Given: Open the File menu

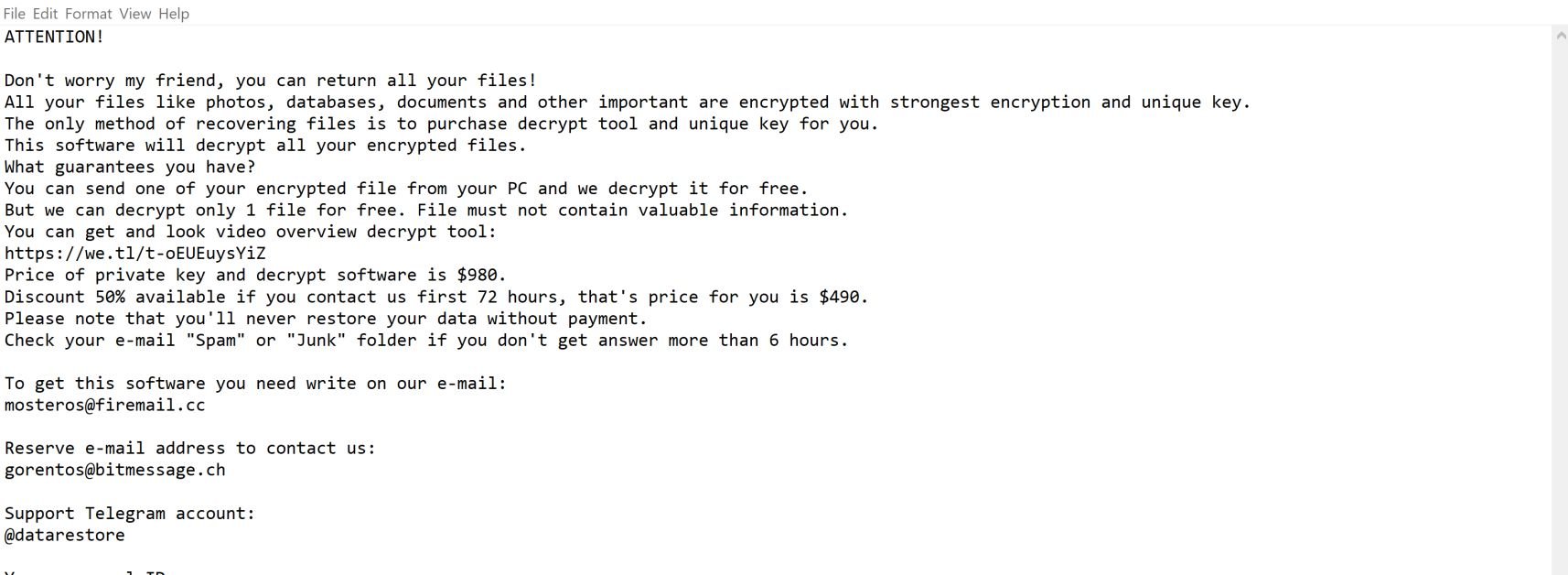Looking at the screenshot, I should 14,14.
